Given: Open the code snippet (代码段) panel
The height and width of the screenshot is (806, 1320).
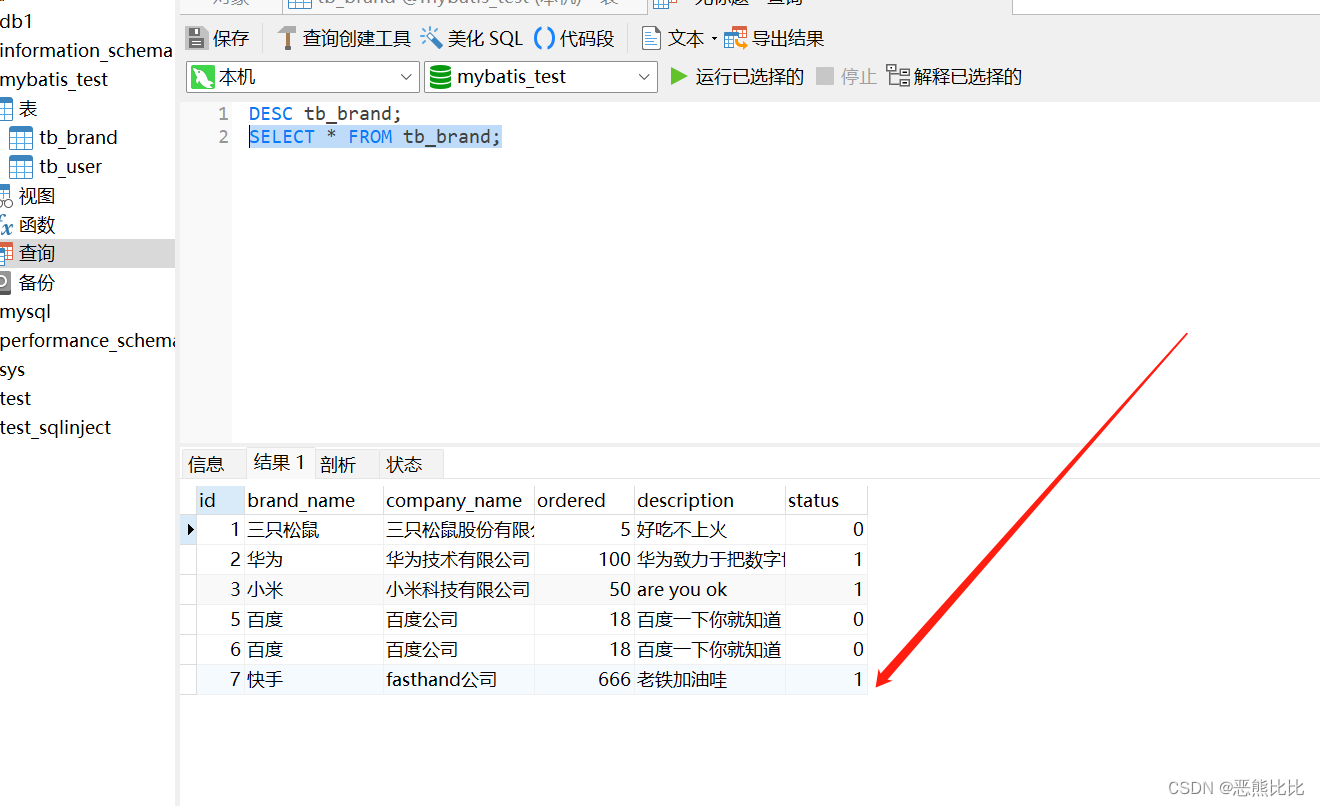Looking at the screenshot, I should click(x=574, y=38).
